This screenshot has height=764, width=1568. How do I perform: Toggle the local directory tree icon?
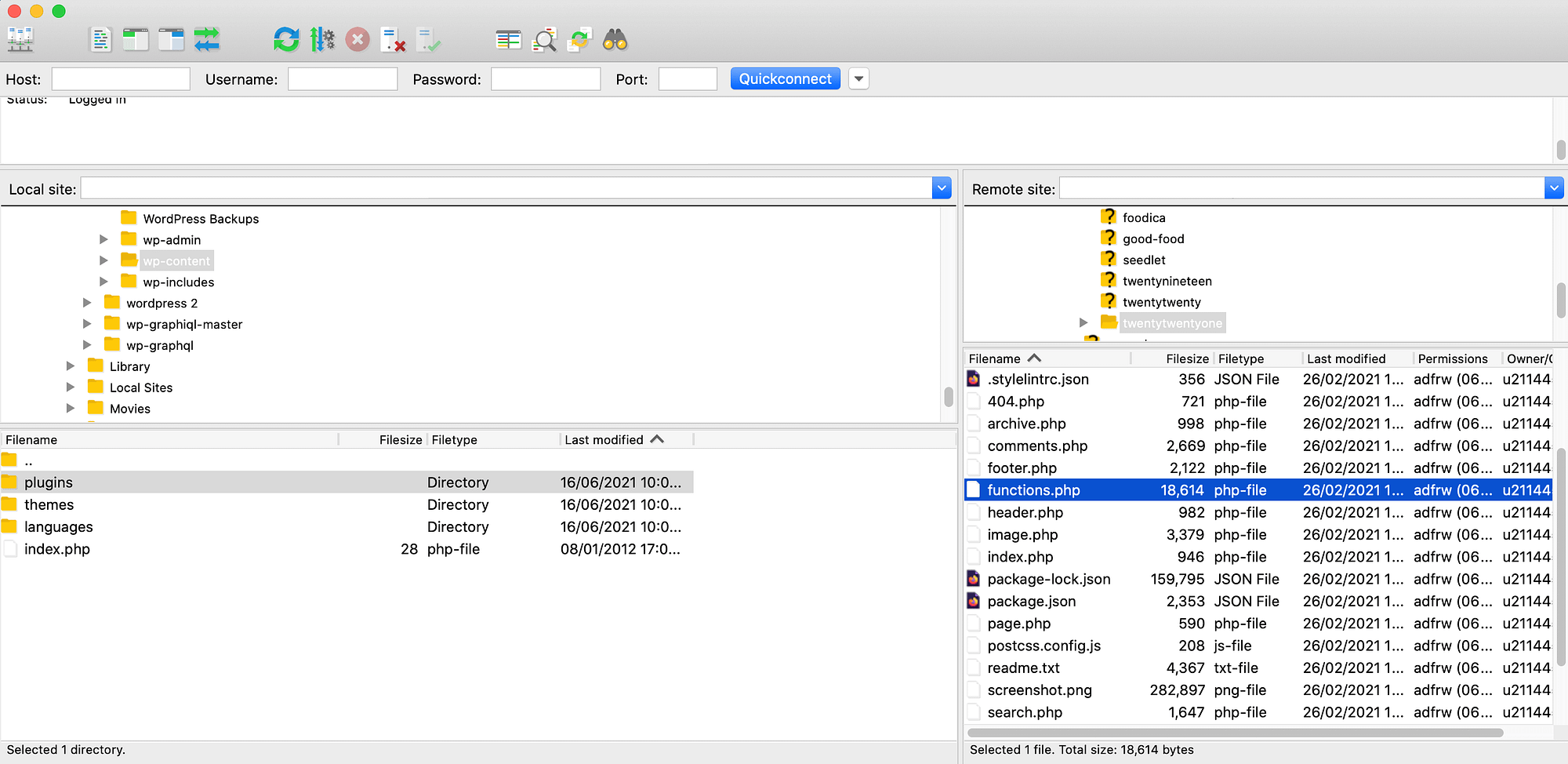[x=136, y=39]
